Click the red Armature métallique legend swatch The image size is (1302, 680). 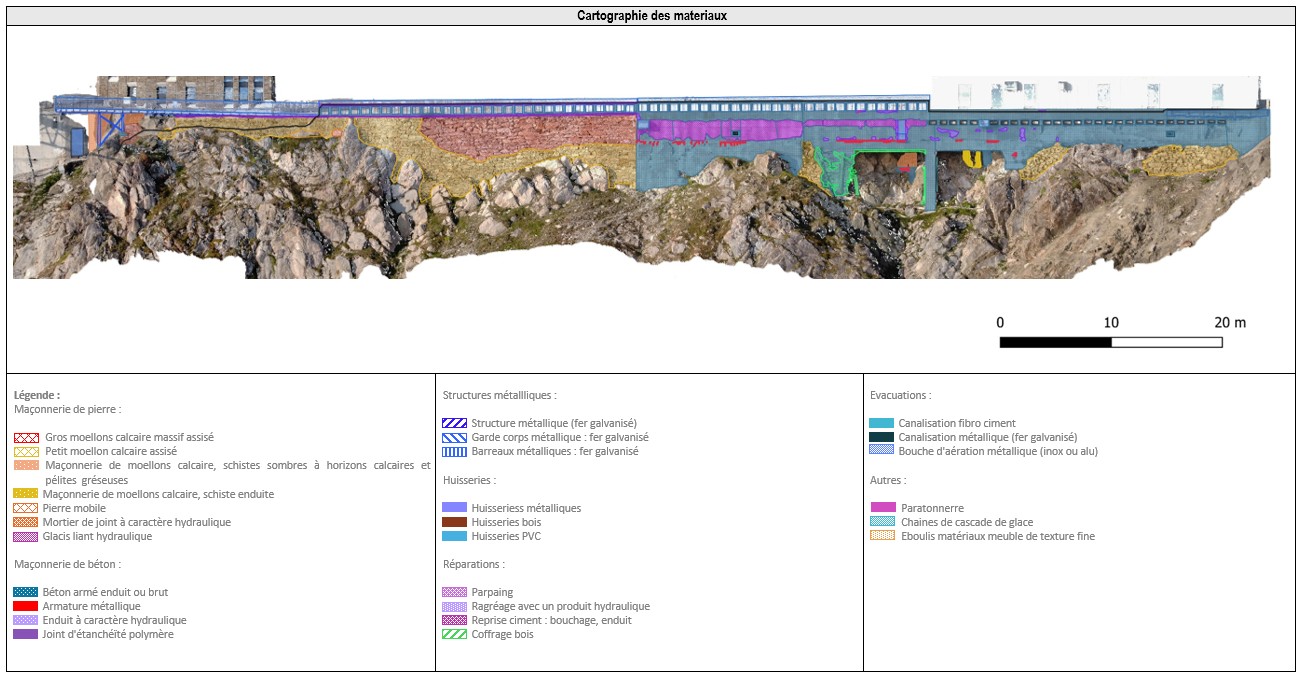pos(26,606)
